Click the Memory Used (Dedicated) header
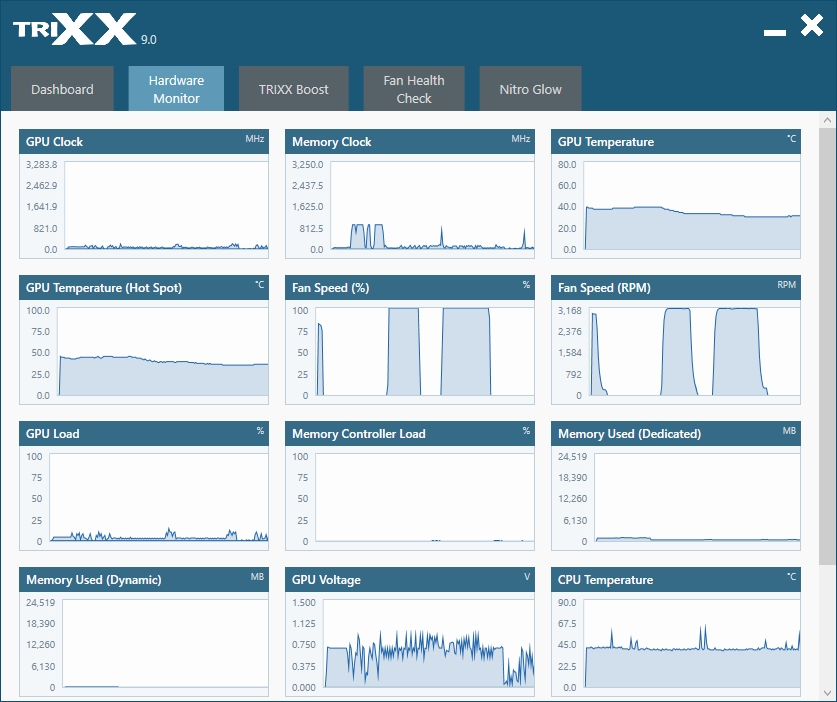Viewport: 837px width, 702px height. [676, 433]
